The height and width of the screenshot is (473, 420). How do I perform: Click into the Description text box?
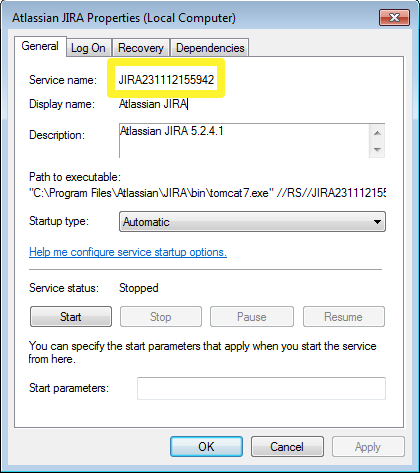coord(244,141)
